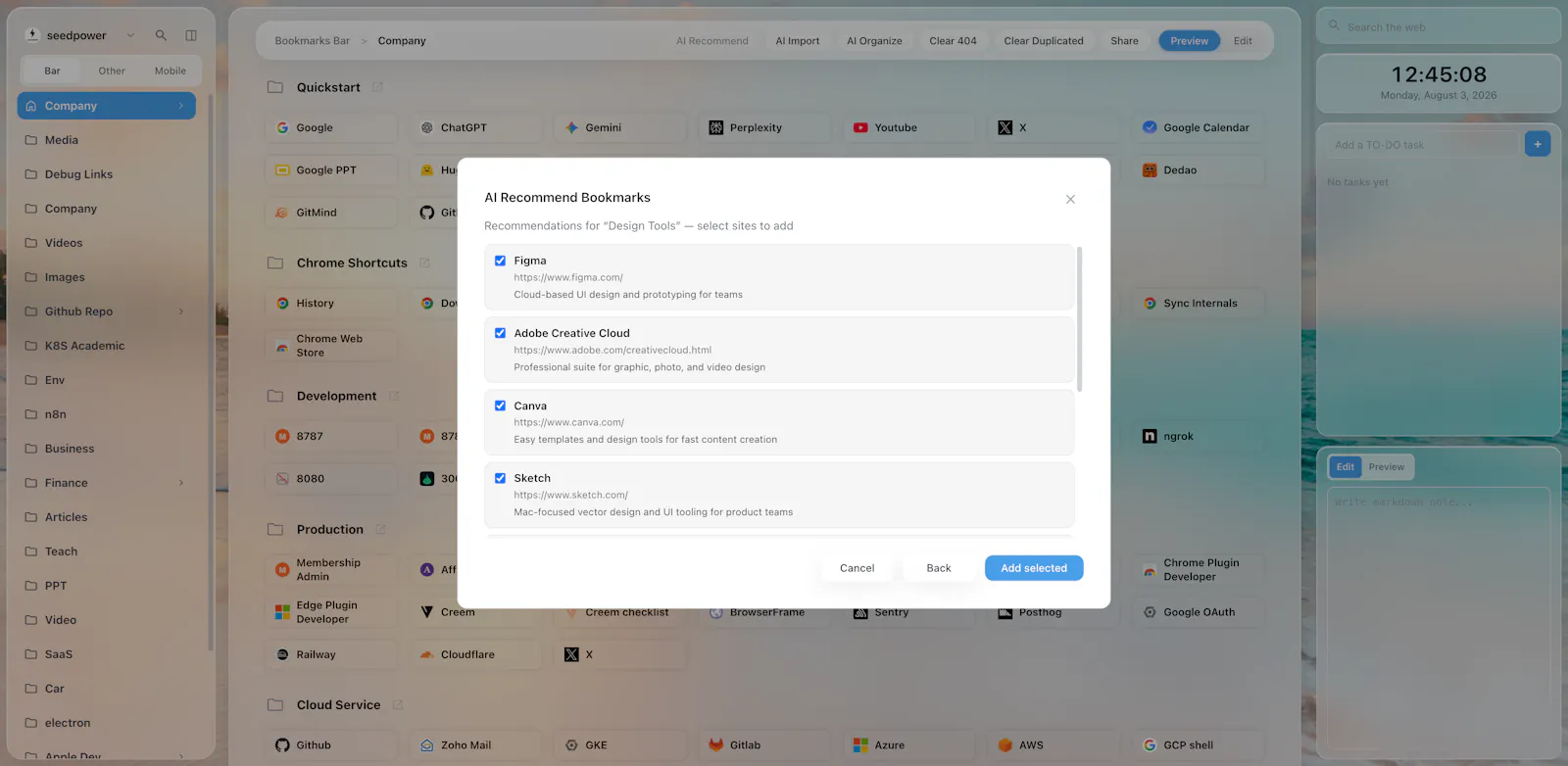Viewport: 1568px width, 766px height.
Task: Open the Railway bookmark icon
Action: (x=282, y=654)
